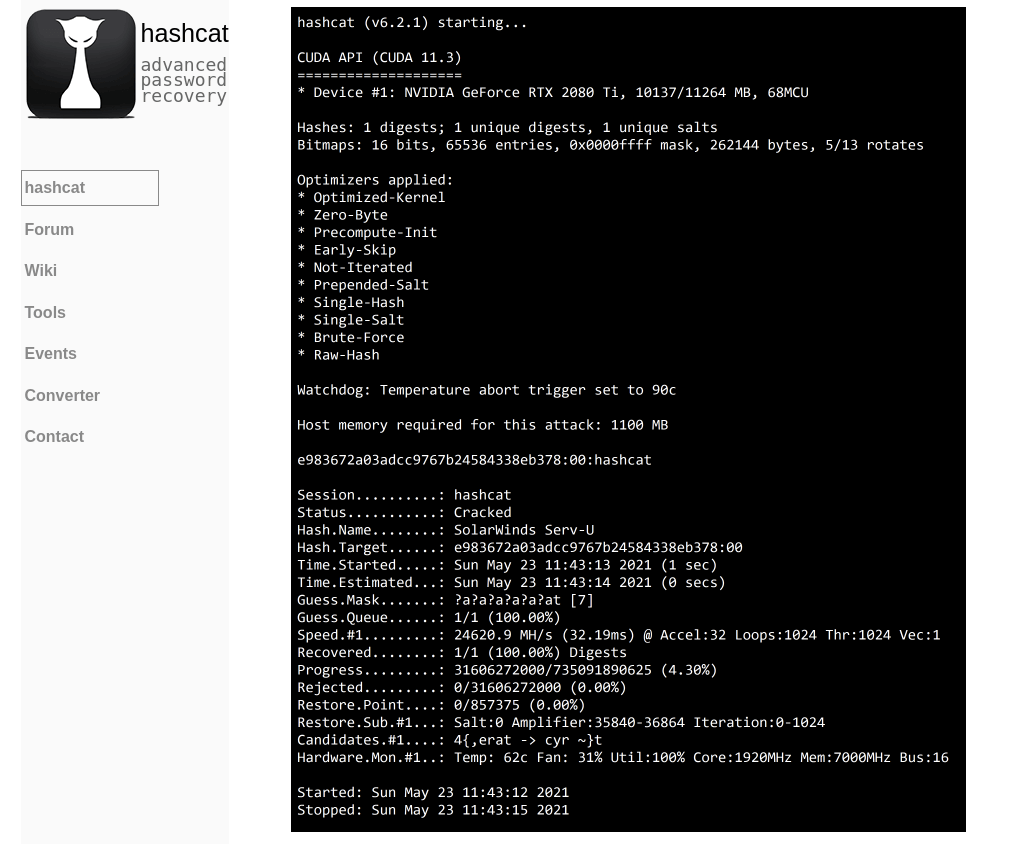Click the Guess.Mask ?a?a?a?a?a?at line

(x=445, y=600)
